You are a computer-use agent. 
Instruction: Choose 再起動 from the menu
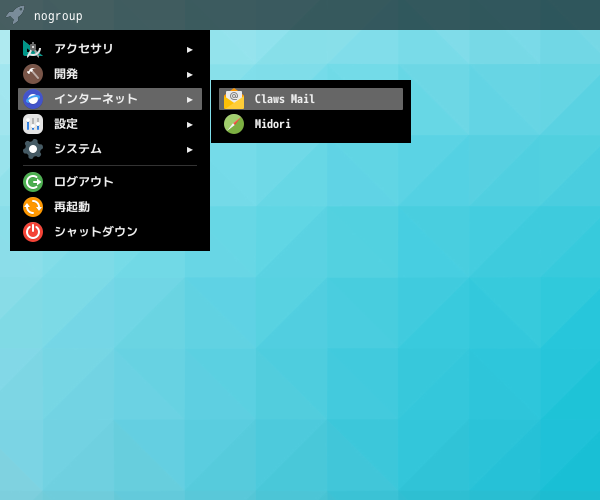point(110,207)
